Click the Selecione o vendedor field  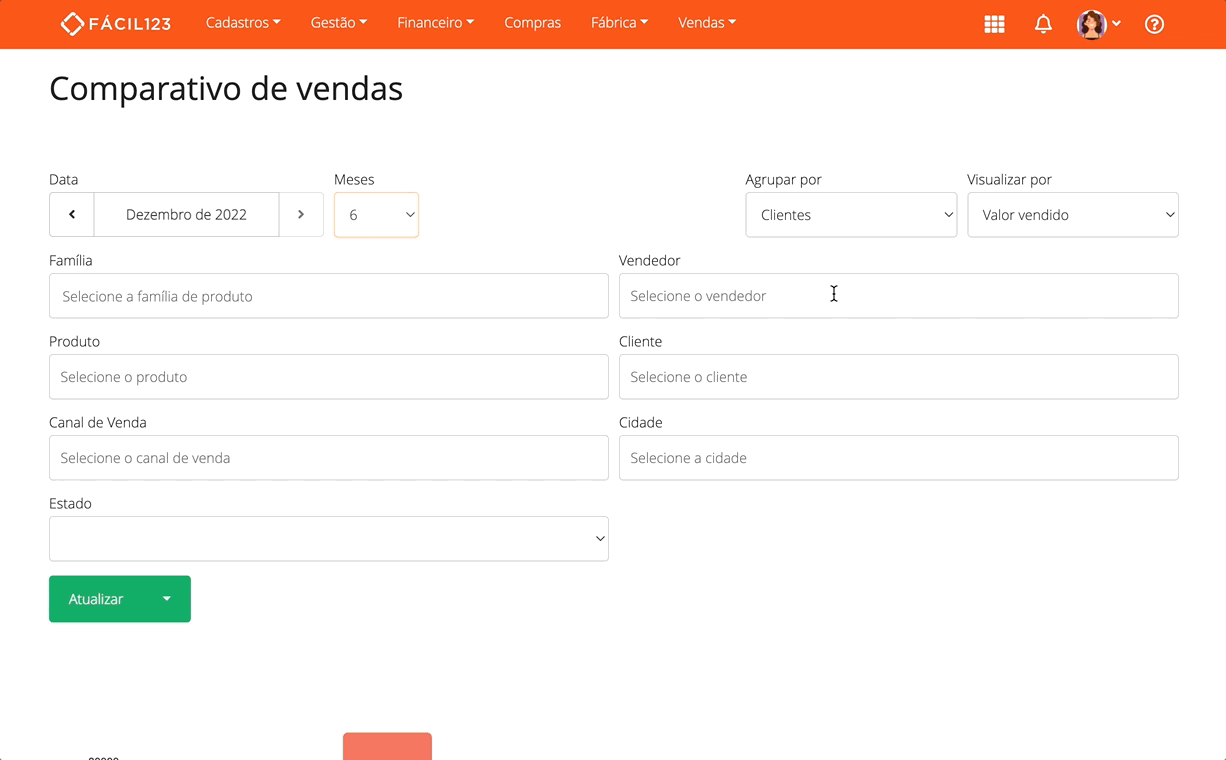(898, 295)
